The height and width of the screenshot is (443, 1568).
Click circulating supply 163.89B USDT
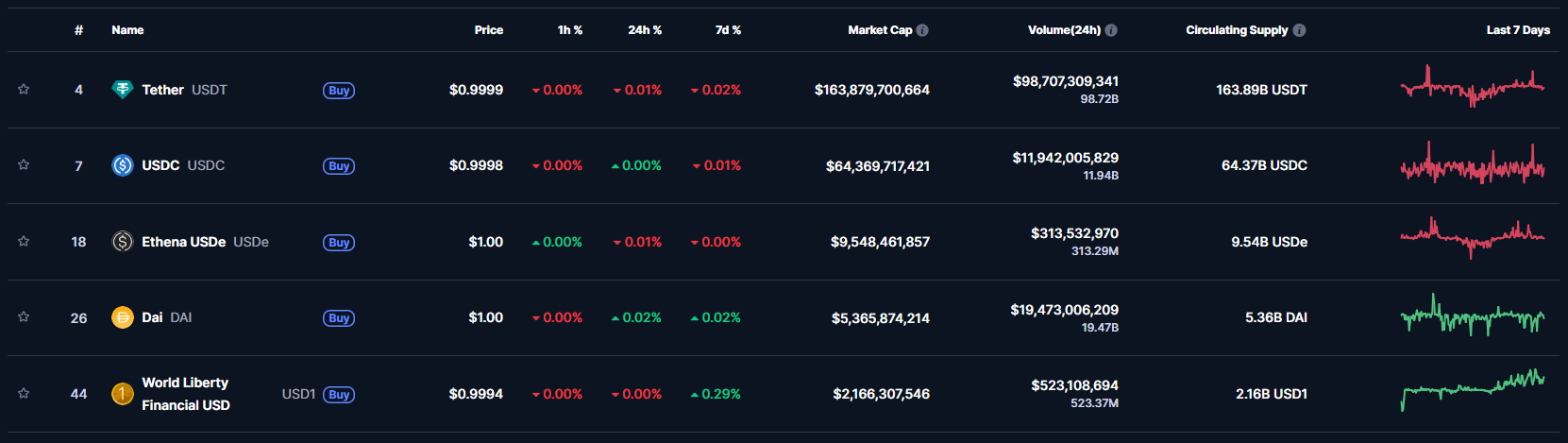click(x=1262, y=90)
